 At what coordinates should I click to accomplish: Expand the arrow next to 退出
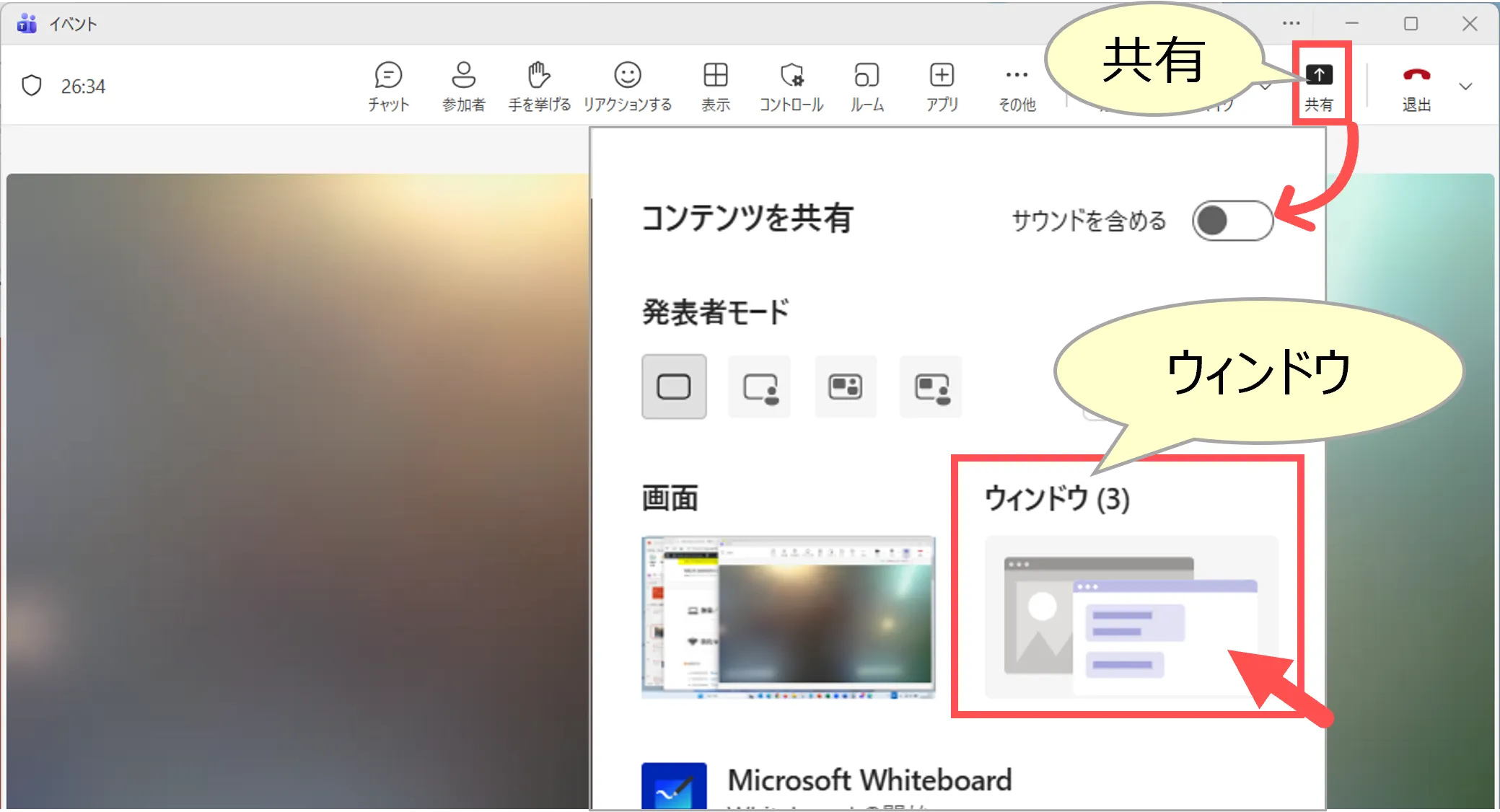click(x=1465, y=87)
